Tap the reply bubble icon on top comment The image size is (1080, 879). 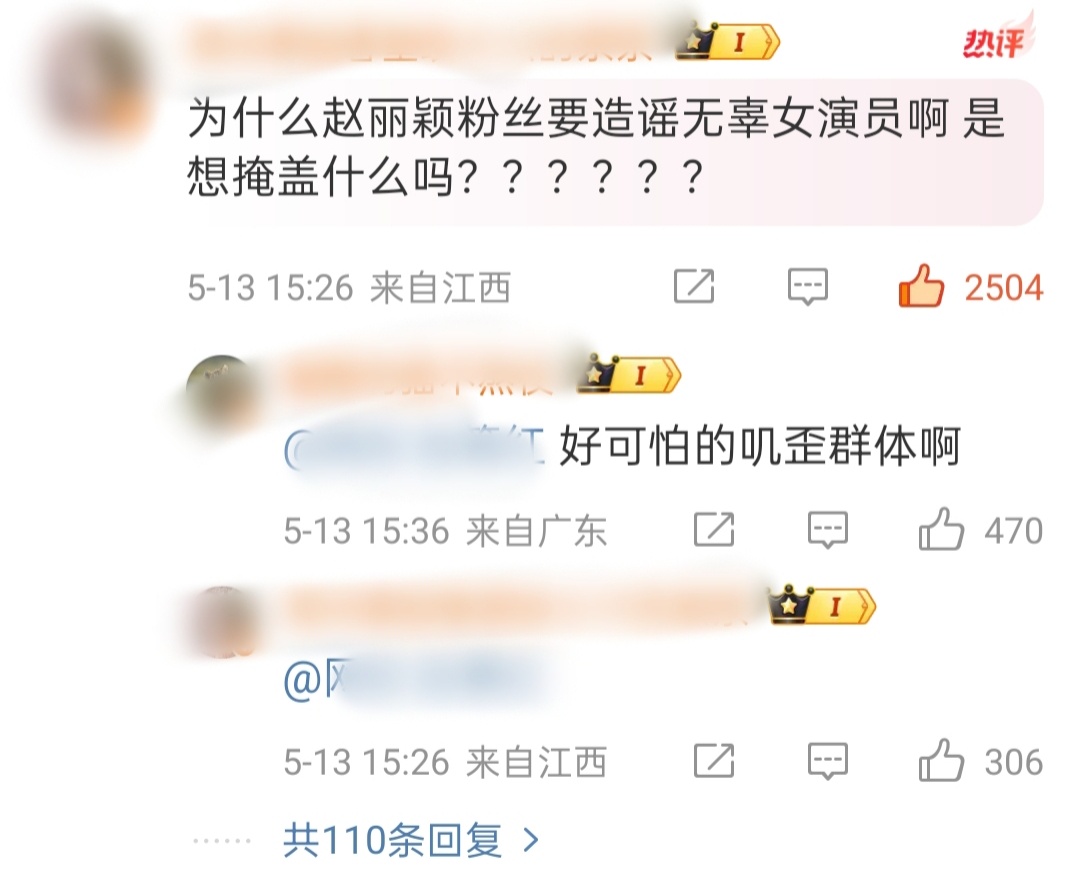pyautogui.click(x=807, y=287)
